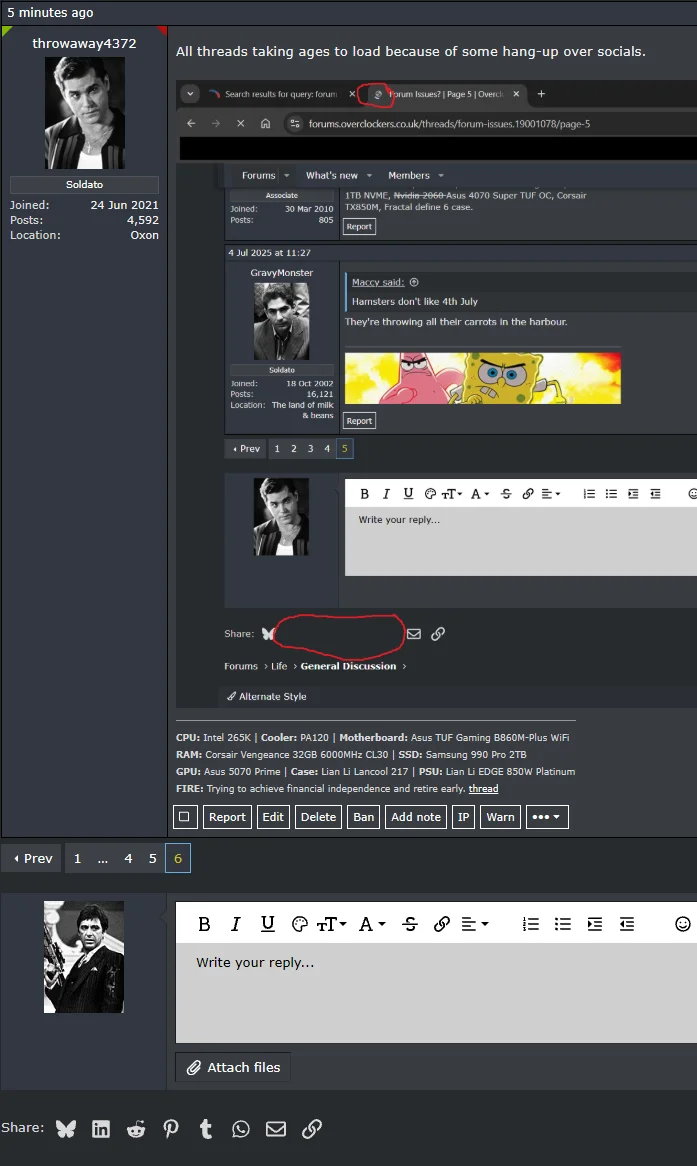Indent text in bottom reply editor
697x1166 pixels.
595,924
